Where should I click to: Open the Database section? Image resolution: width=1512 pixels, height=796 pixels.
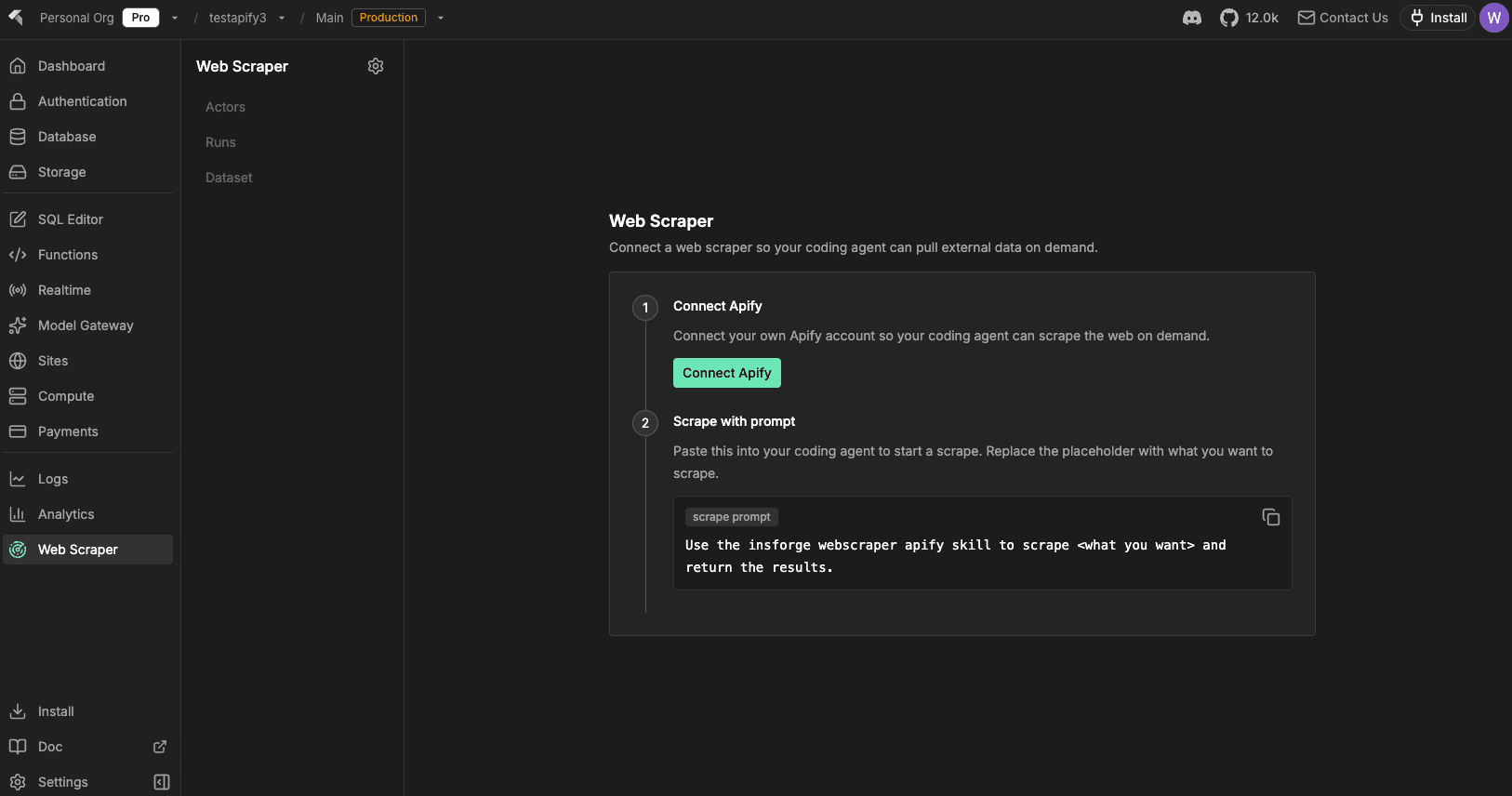pos(88,137)
